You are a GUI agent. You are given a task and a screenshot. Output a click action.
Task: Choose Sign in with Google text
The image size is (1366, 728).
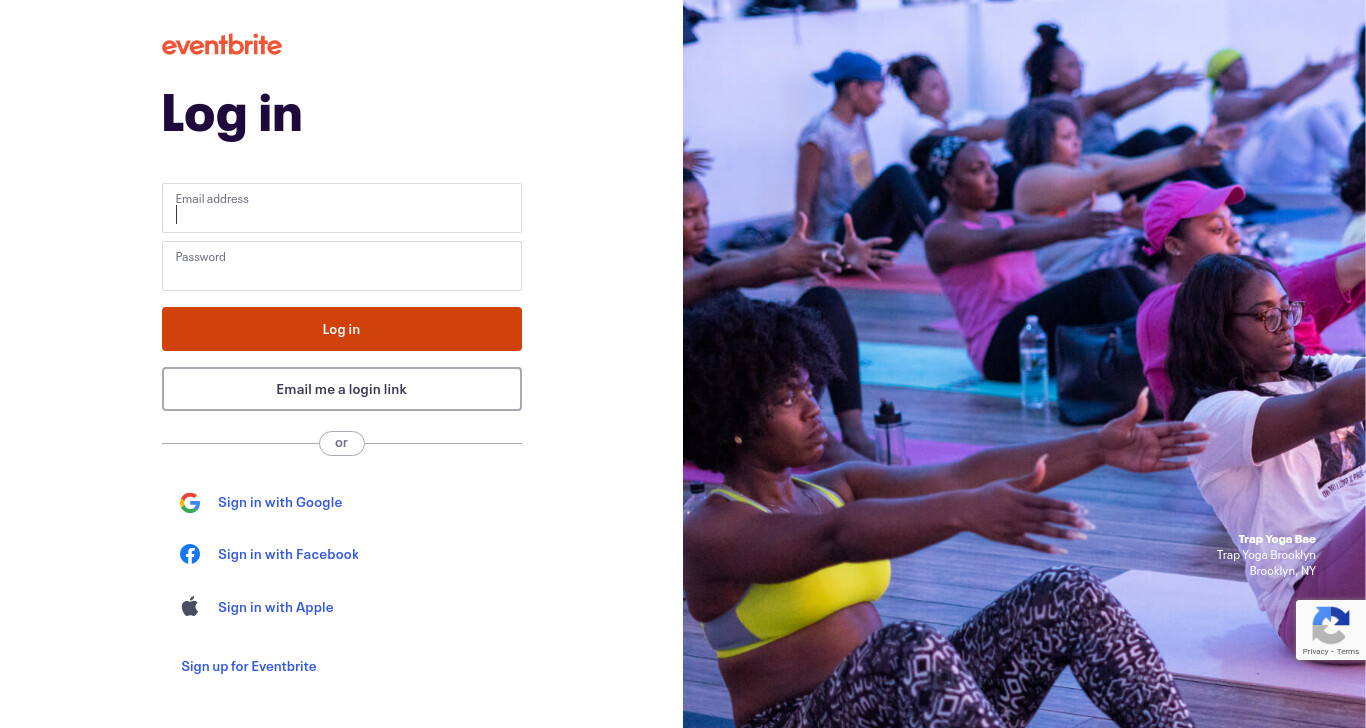[280, 502]
